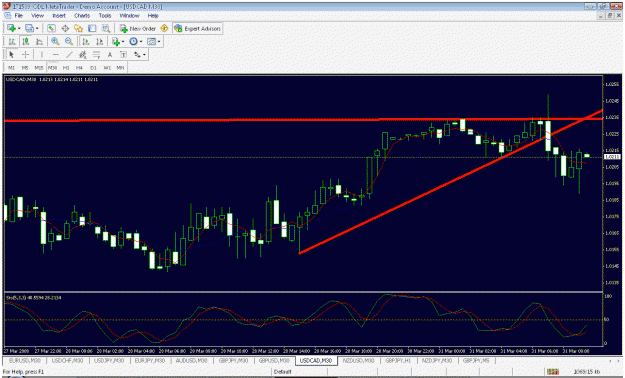
Task: Open the Navigator panel star-folder icon
Action: tap(79, 28)
